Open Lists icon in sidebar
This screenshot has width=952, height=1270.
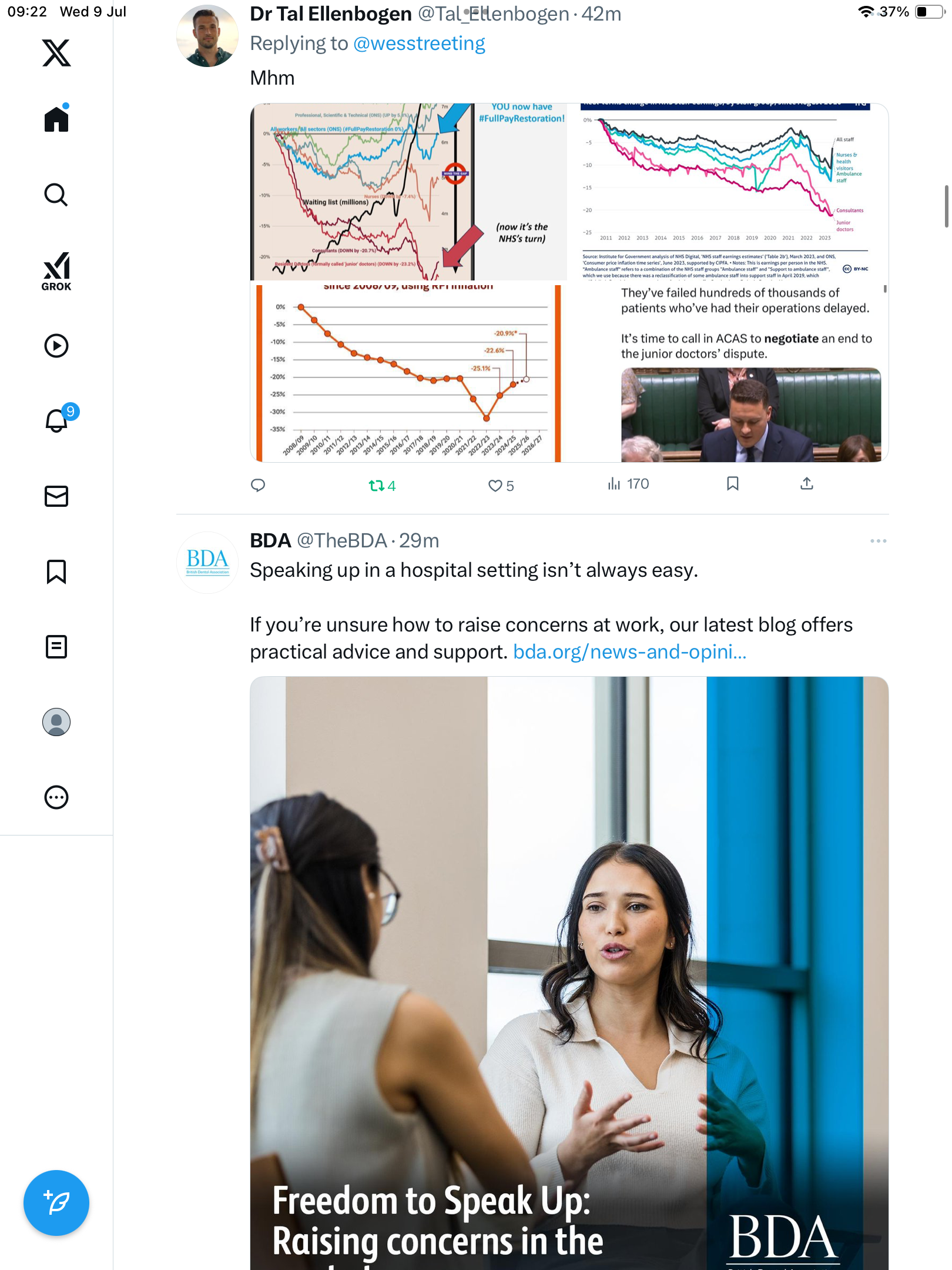56,647
